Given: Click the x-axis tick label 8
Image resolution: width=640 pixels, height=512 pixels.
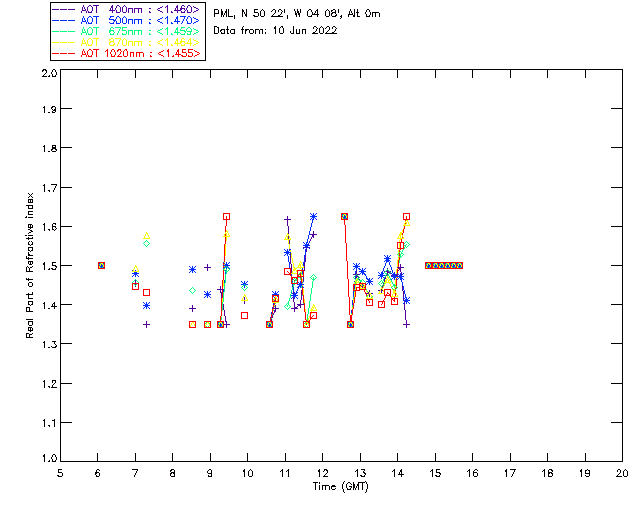Looking at the screenshot, I should [x=173, y=473].
